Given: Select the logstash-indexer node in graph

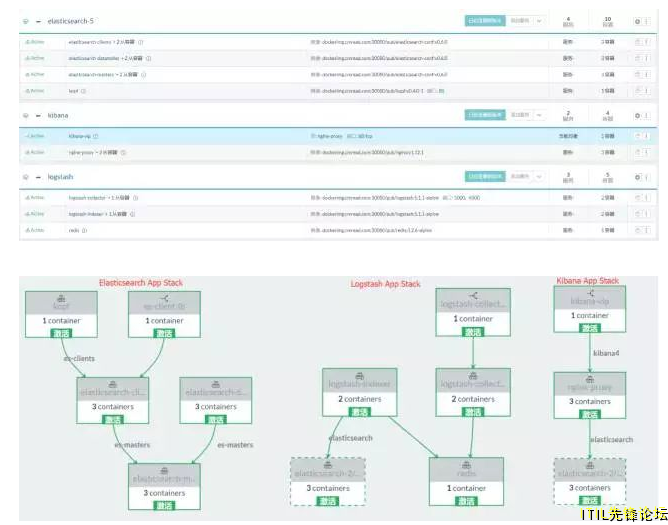Looking at the screenshot, I should 360,392.
